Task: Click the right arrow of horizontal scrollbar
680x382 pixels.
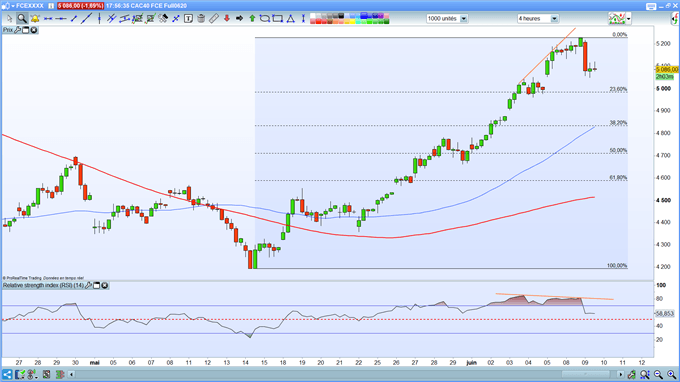Action: click(621, 374)
